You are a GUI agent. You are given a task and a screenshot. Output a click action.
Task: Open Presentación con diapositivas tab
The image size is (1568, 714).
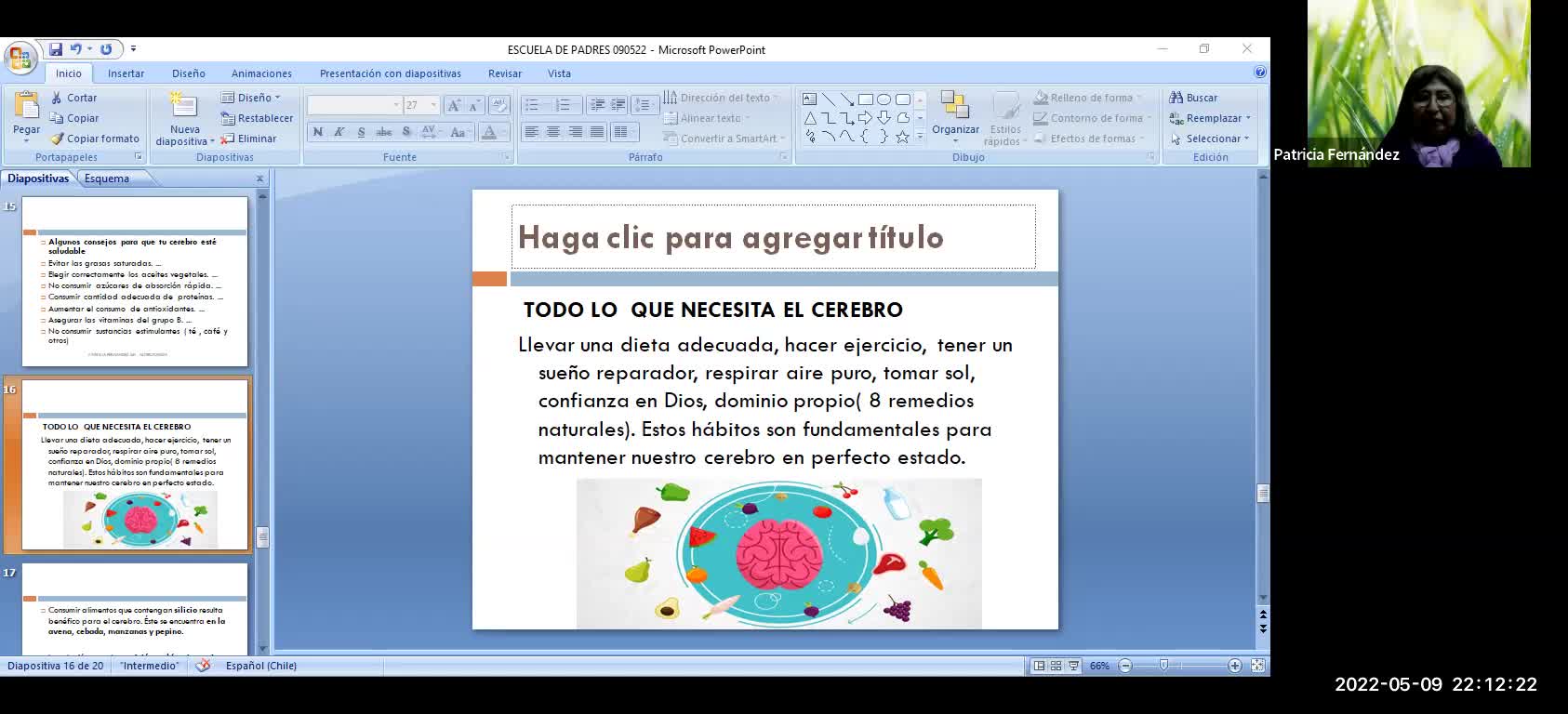pos(391,73)
